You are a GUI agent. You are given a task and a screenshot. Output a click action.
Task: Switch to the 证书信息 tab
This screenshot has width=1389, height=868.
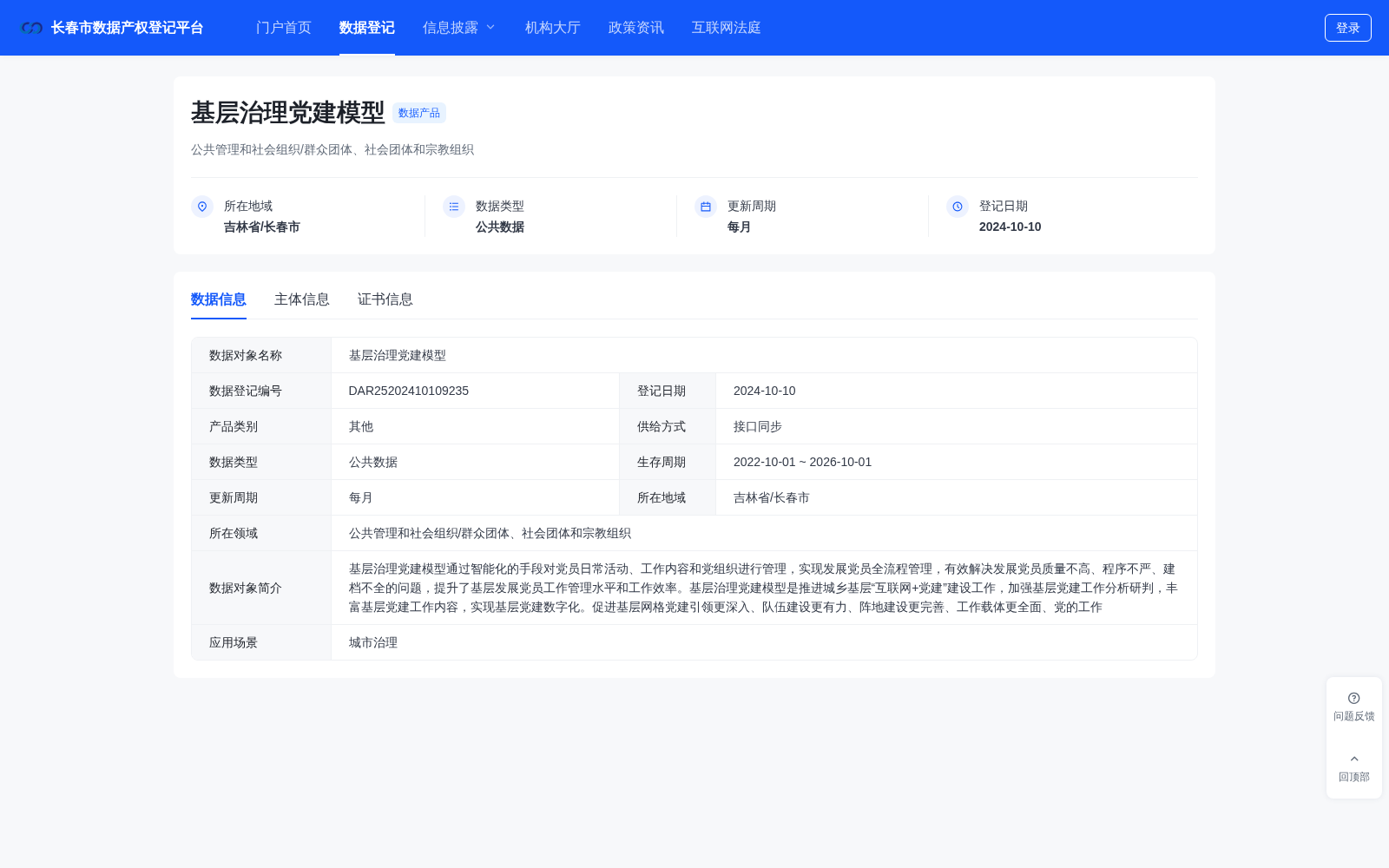385,299
